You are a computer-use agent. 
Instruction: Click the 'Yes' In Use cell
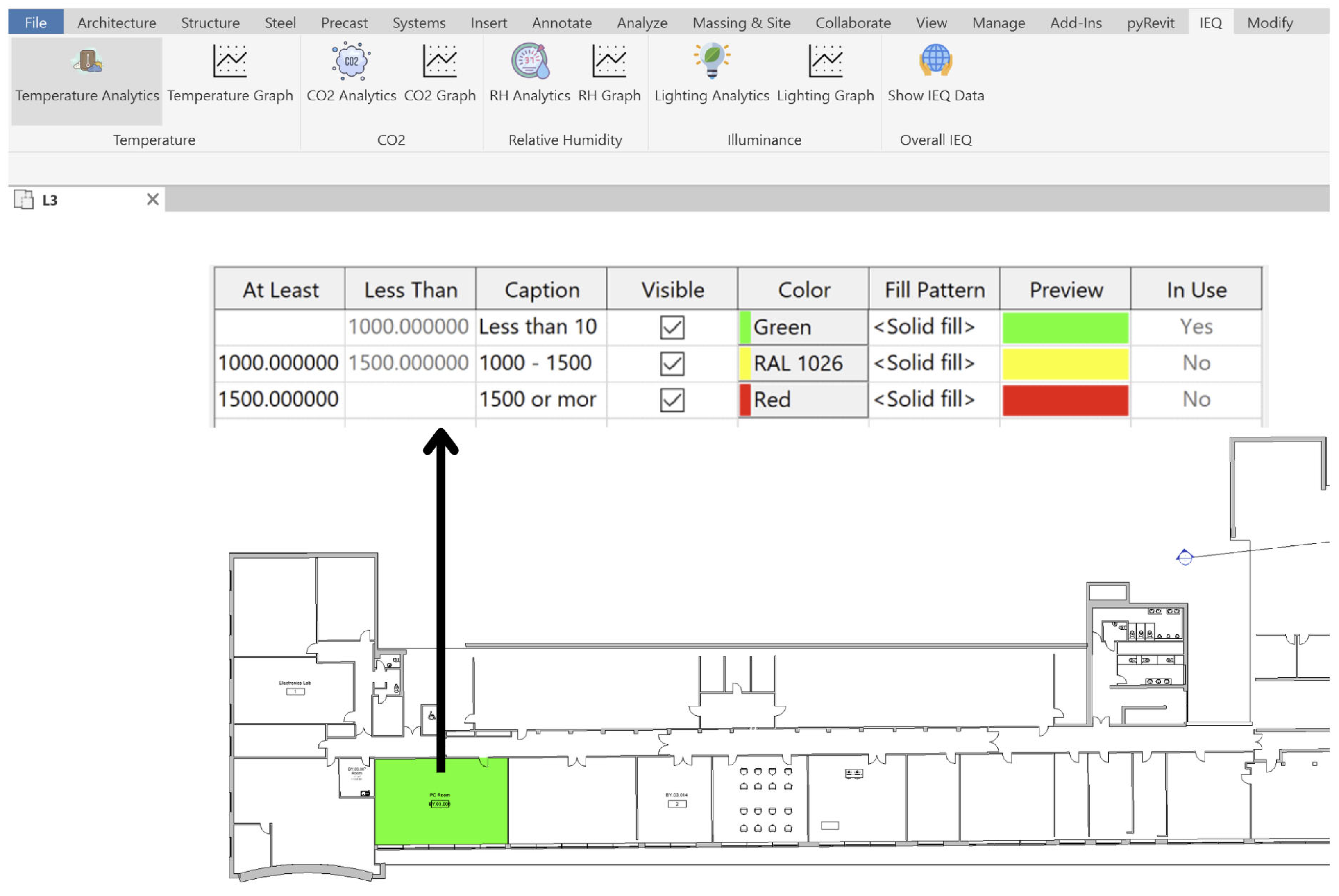(x=1196, y=327)
